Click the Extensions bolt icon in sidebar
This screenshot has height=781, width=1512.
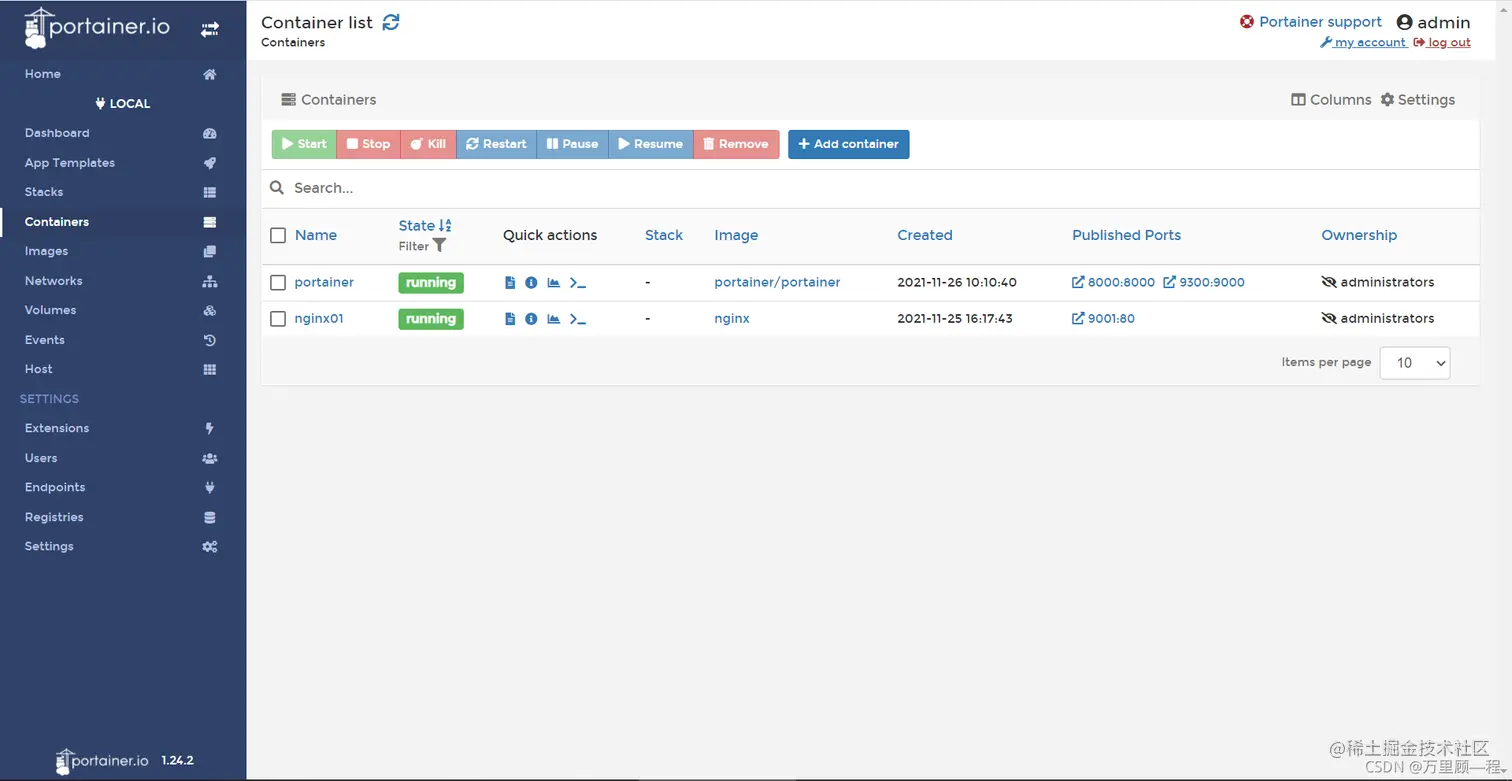(209, 428)
